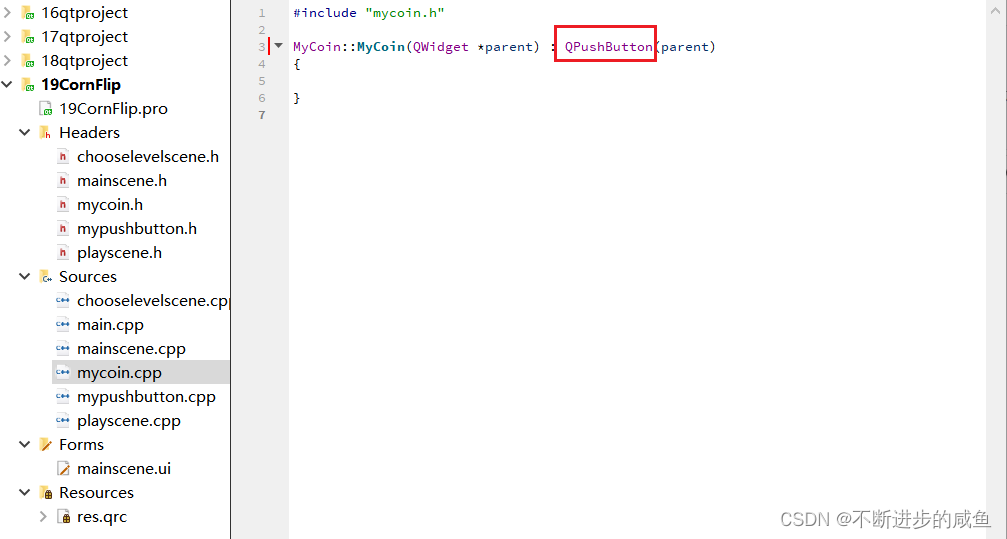
Task: Fold the MyCoin constructor at line 3
Action: [x=279, y=46]
